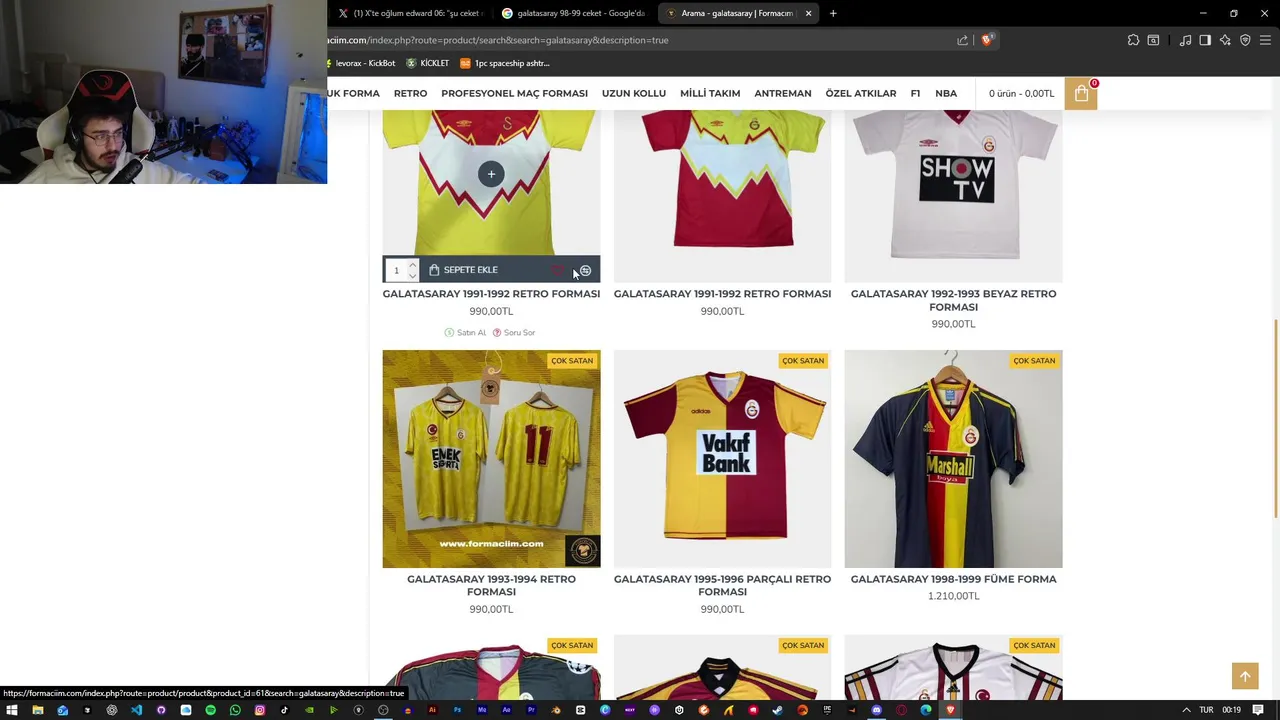
Task: Click the Show TV white jersey image
Action: [953, 196]
